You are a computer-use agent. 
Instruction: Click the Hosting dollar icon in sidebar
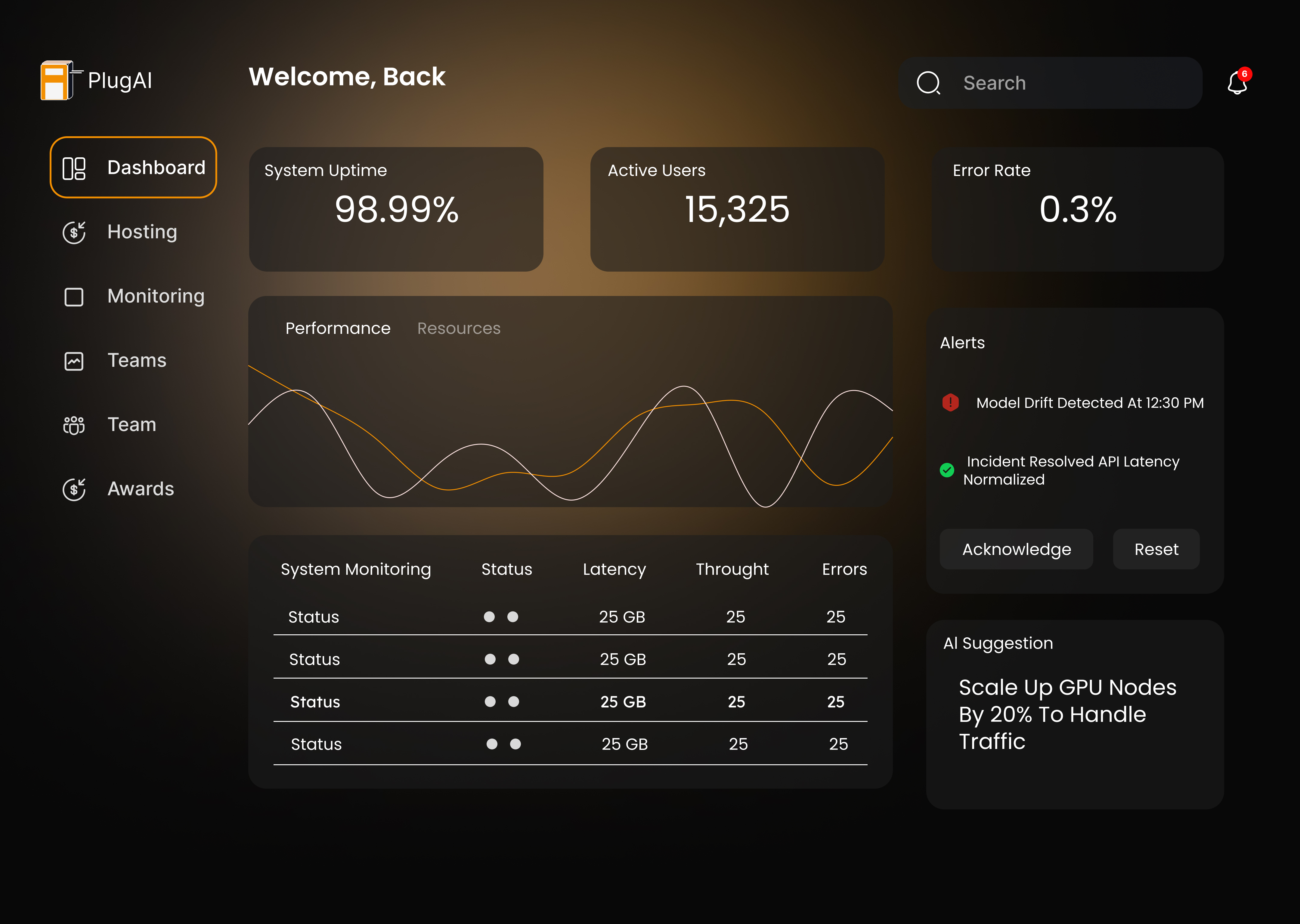pos(74,232)
